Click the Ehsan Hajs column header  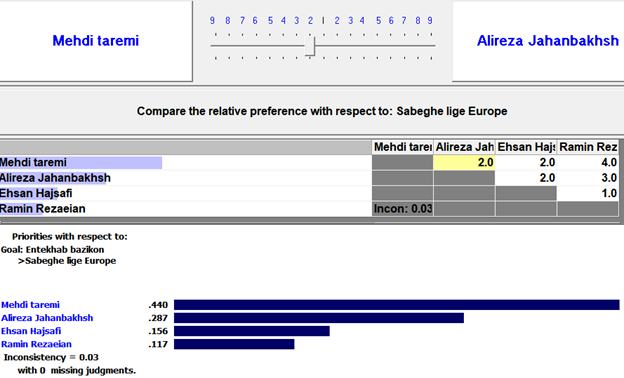(x=526, y=147)
